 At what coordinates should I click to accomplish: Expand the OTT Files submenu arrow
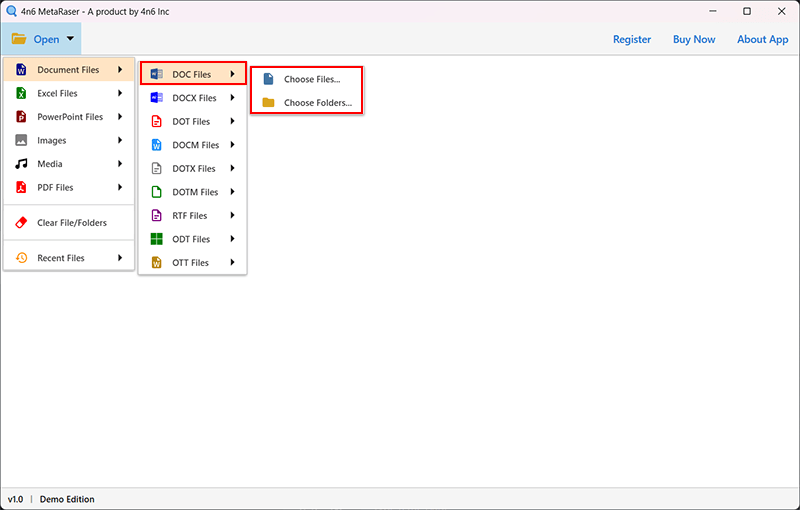click(232, 262)
